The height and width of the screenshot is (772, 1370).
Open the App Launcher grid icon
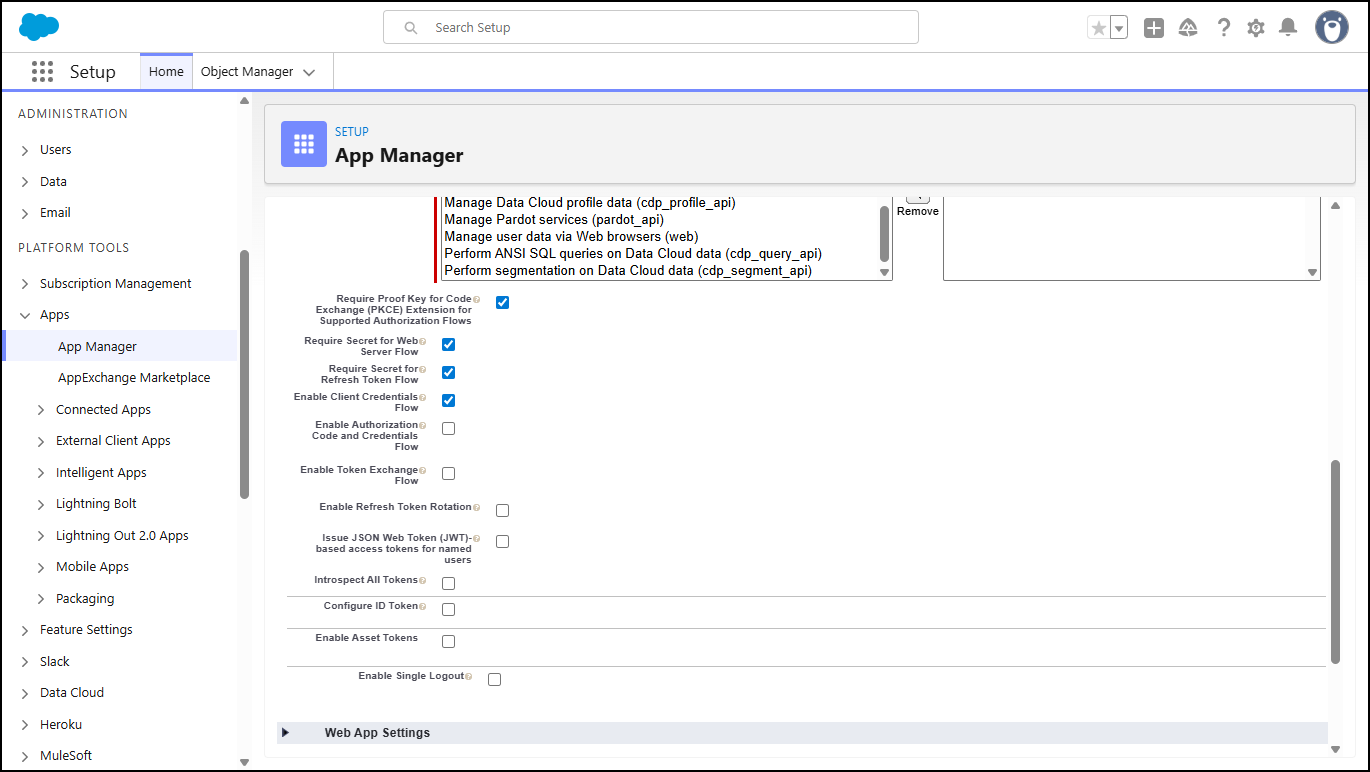tap(42, 72)
